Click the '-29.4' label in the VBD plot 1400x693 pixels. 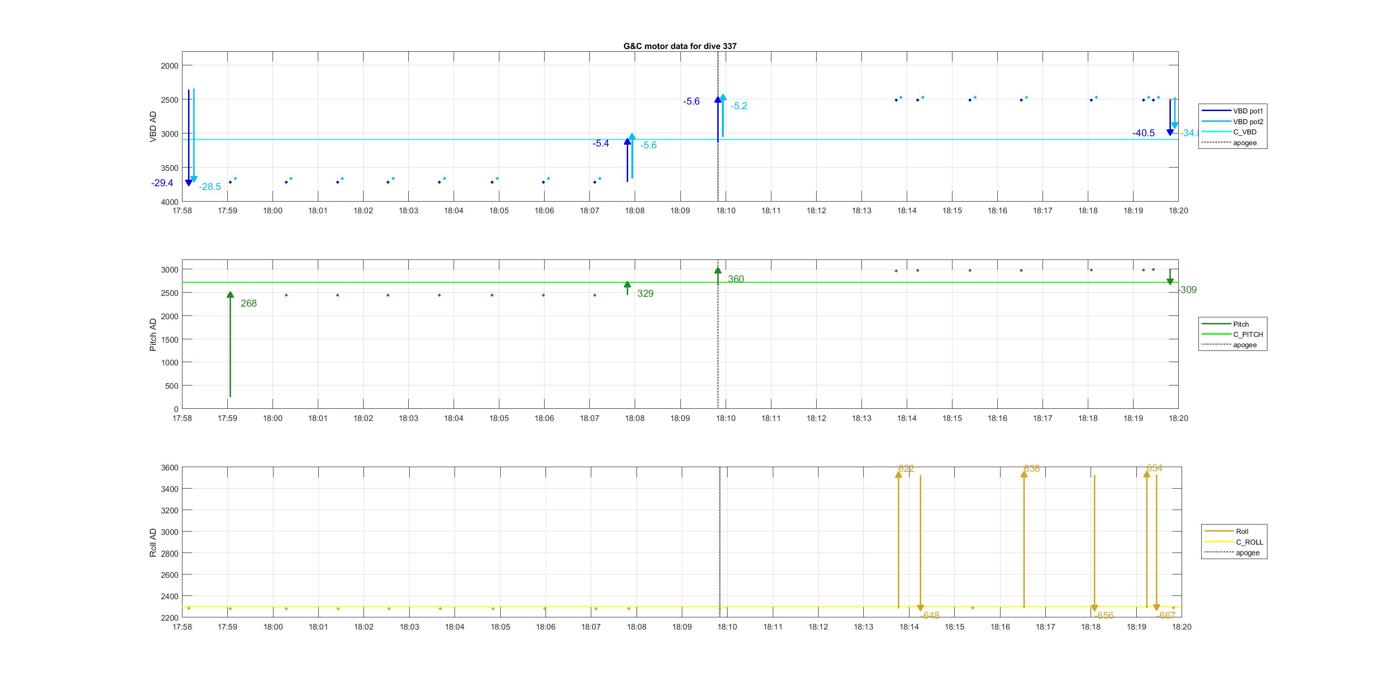pyautogui.click(x=162, y=183)
